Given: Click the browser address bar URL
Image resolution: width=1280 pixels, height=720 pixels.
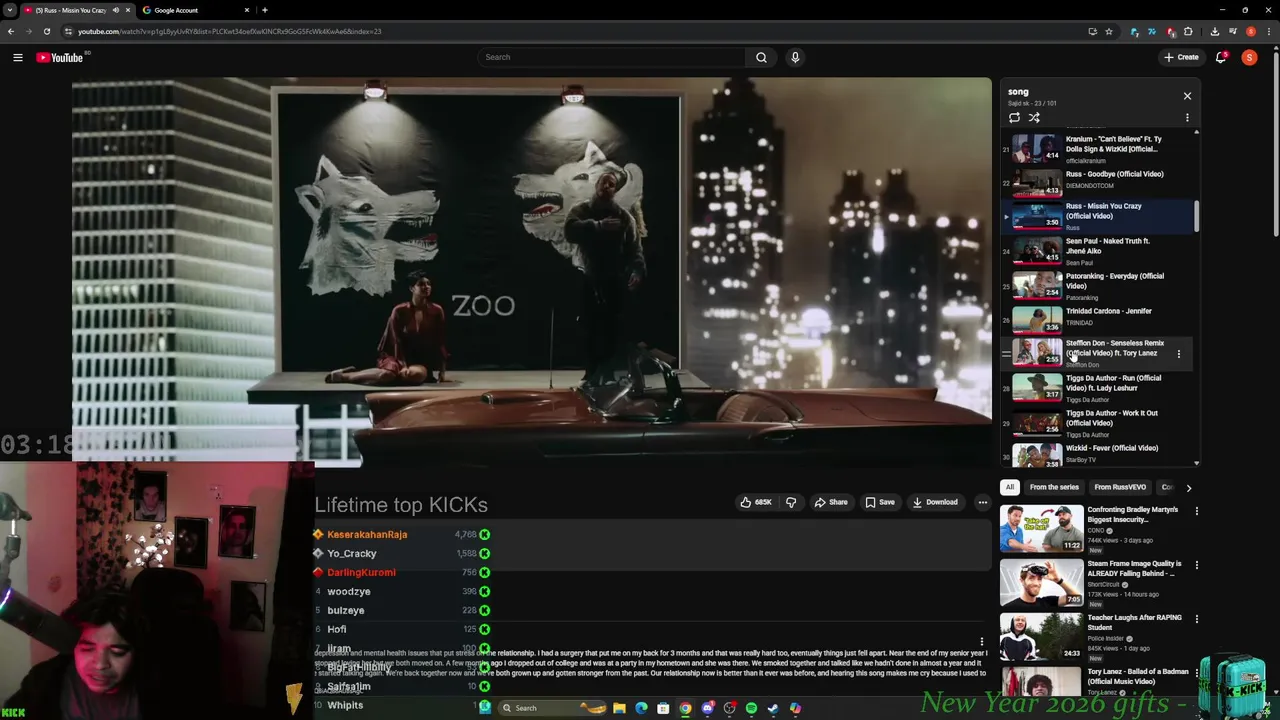Looking at the screenshot, I should pos(230,31).
